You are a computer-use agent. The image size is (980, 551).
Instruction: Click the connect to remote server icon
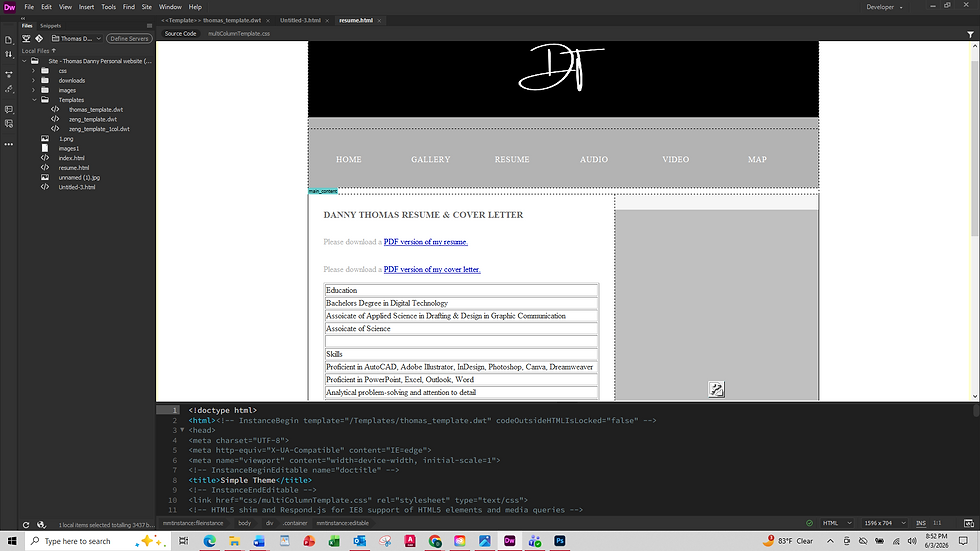point(26,39)
